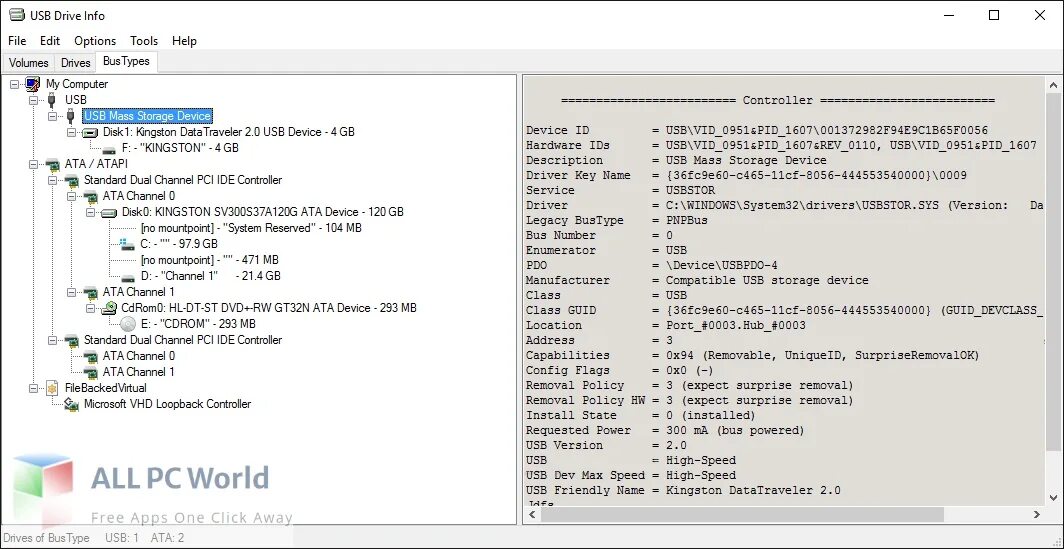Collapse the USB Mass Storage Device node
This screenshot has height=549, width=1064.
tap(52, 116)
